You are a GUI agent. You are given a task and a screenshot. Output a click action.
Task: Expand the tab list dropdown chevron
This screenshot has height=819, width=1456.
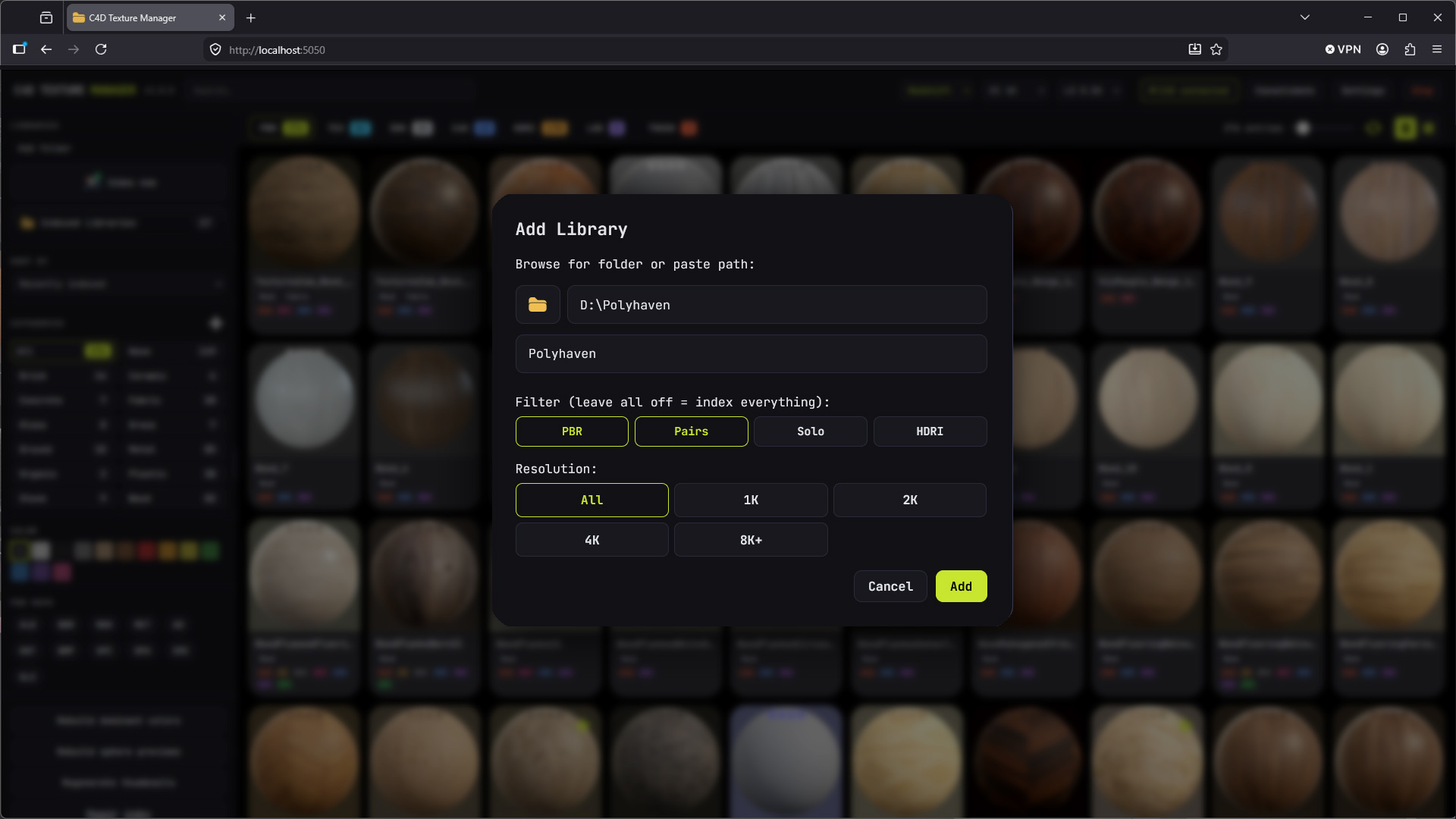[1305, 17]
